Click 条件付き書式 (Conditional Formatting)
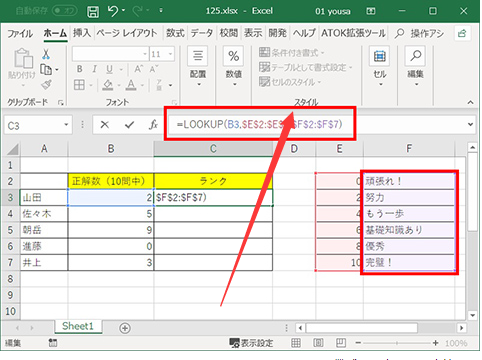The image size is (482, 360). [291, 52]
